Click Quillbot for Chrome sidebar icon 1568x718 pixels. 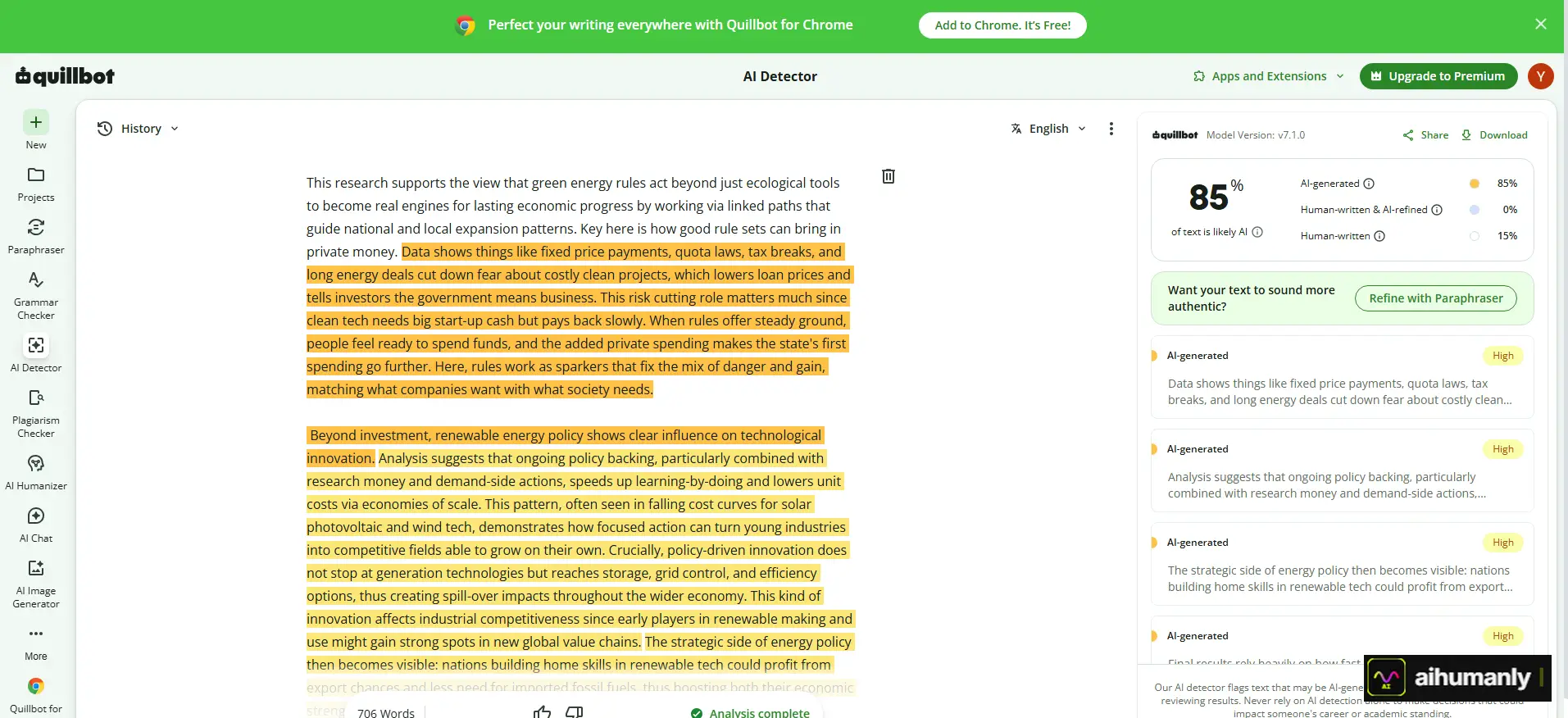click(x=36, y=687)
